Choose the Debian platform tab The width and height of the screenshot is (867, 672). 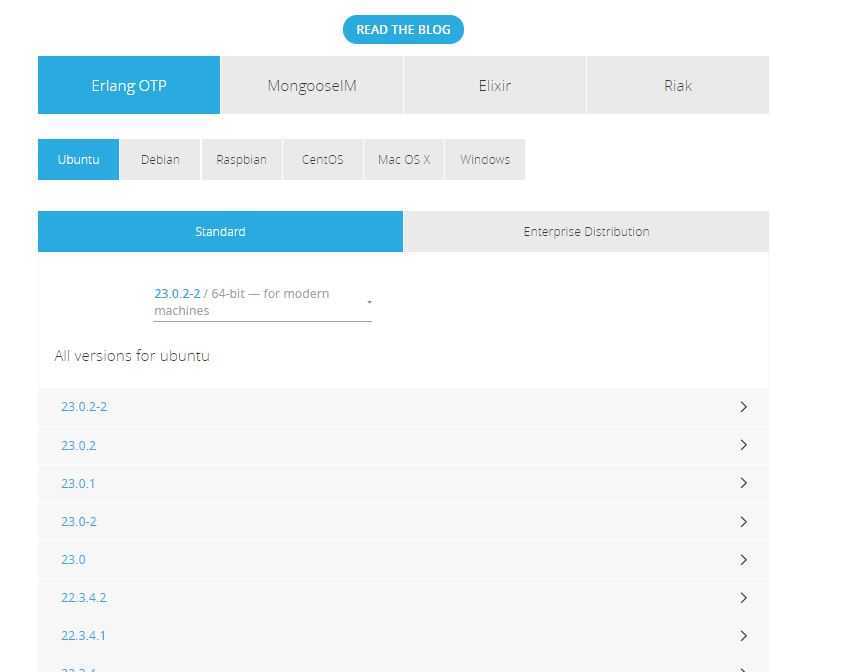pyautogui.click(x=160, y=159)
